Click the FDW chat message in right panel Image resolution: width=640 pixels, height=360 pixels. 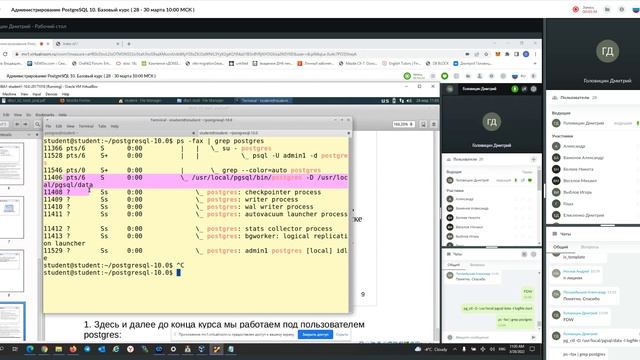tap(568, 320)
